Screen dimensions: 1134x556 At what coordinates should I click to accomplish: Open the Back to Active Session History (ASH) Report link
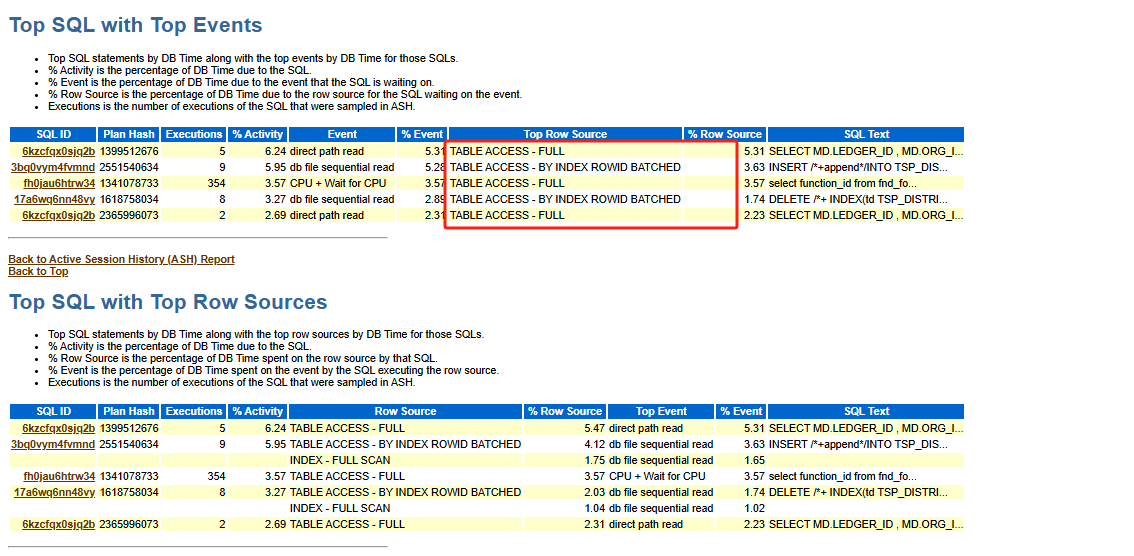coord(122,259)
